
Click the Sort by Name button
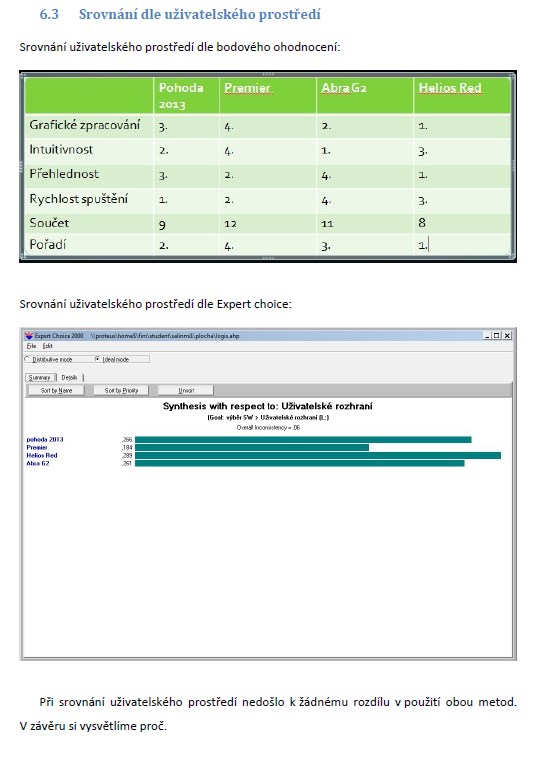point(56,390)
